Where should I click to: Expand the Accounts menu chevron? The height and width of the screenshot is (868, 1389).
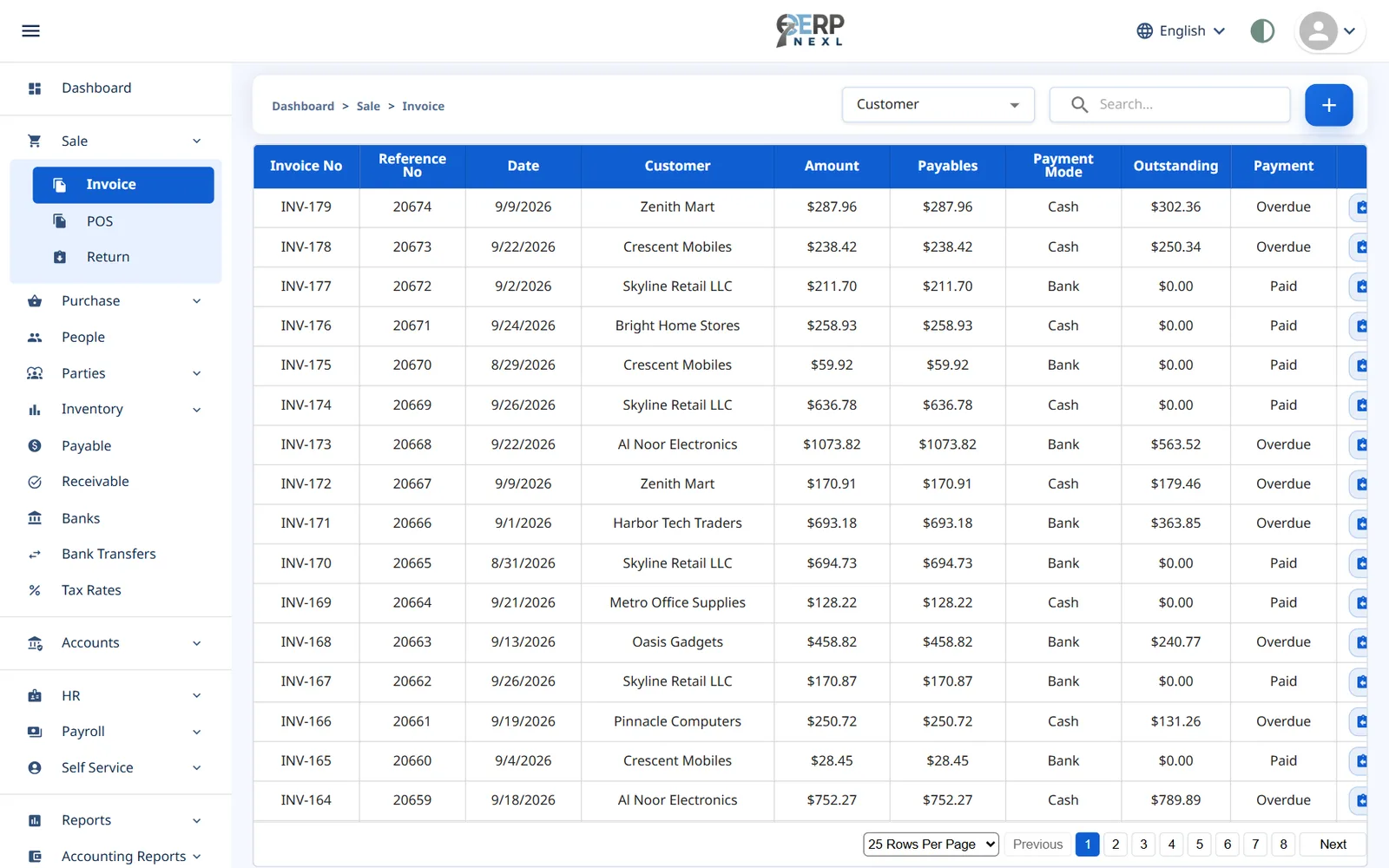click(x=197, y=643)
